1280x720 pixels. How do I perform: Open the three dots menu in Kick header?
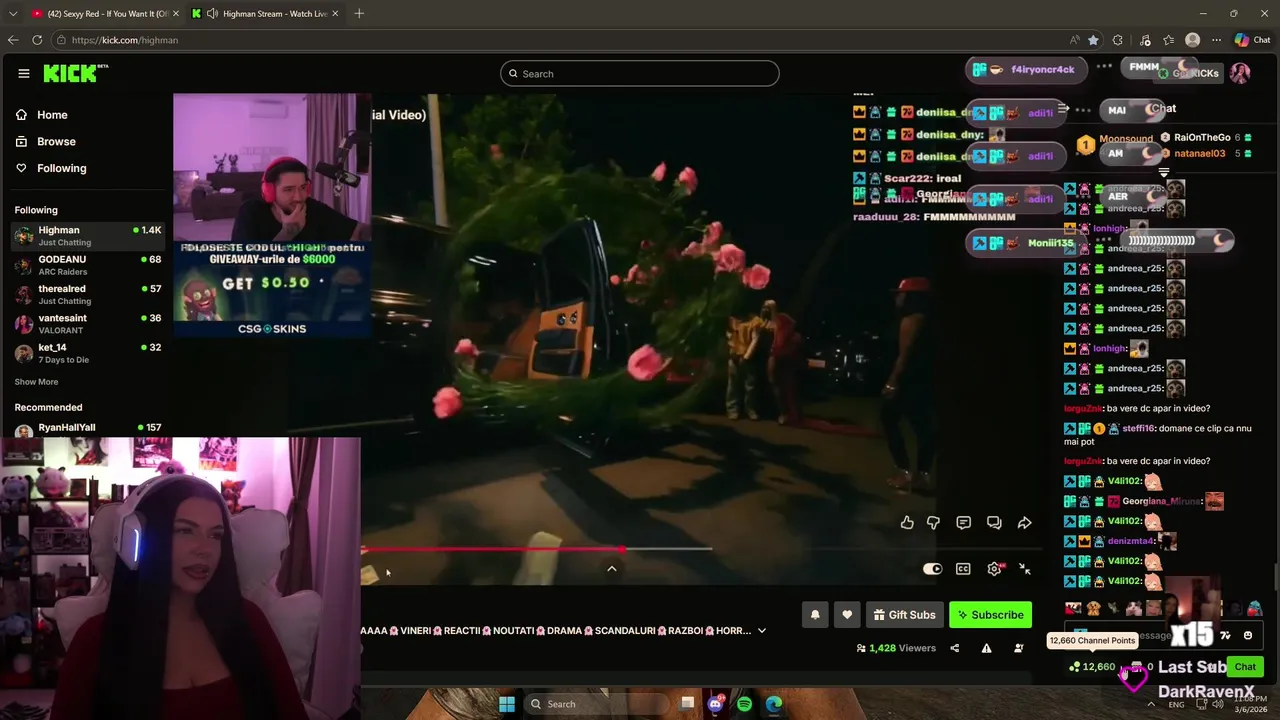(1104, 67)
